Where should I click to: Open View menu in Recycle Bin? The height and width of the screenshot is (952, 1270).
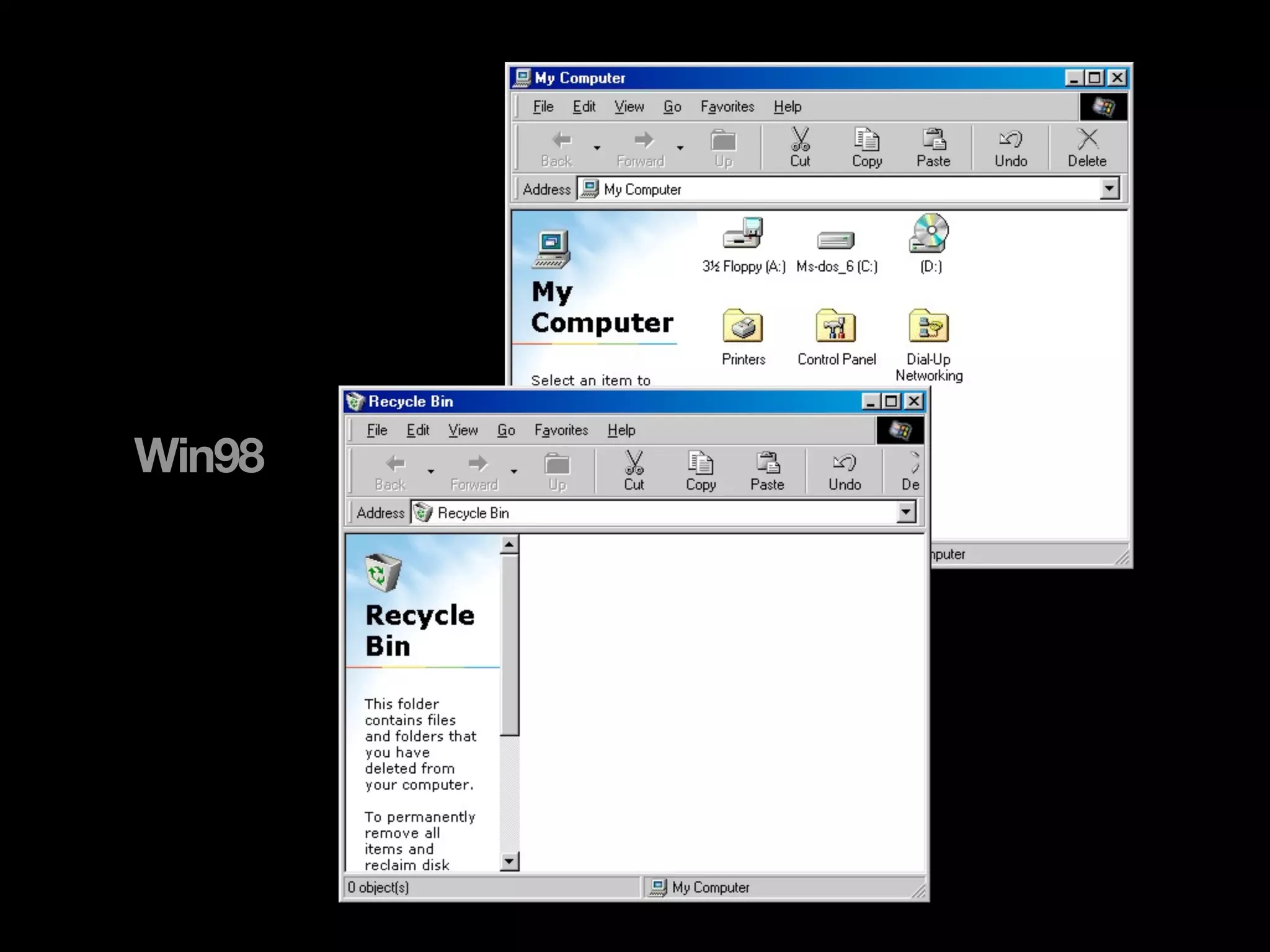463,430
